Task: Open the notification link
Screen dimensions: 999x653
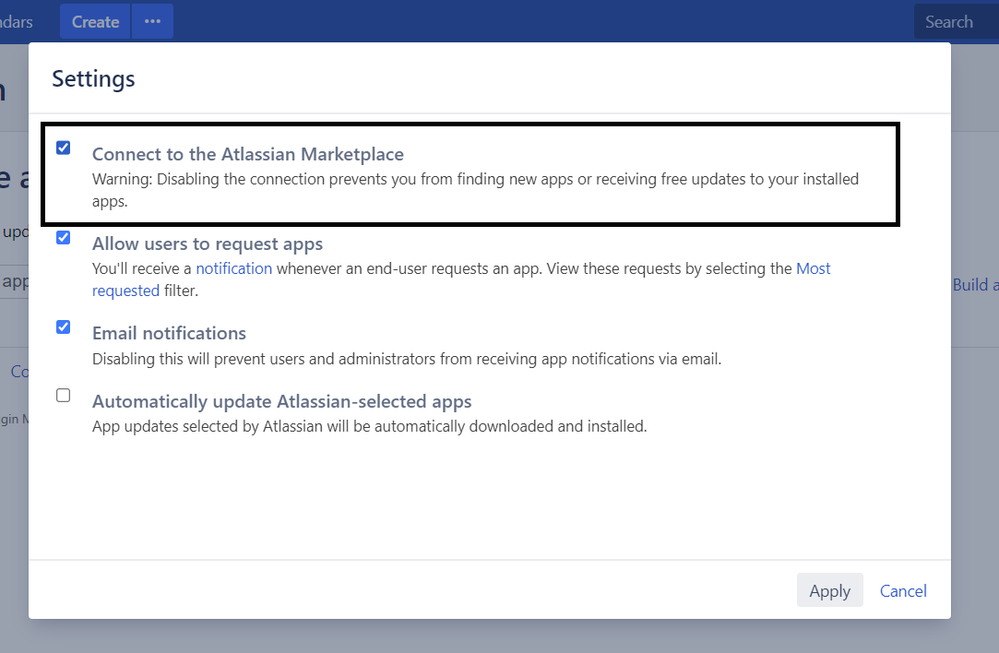Action: [x=234, y=268]
